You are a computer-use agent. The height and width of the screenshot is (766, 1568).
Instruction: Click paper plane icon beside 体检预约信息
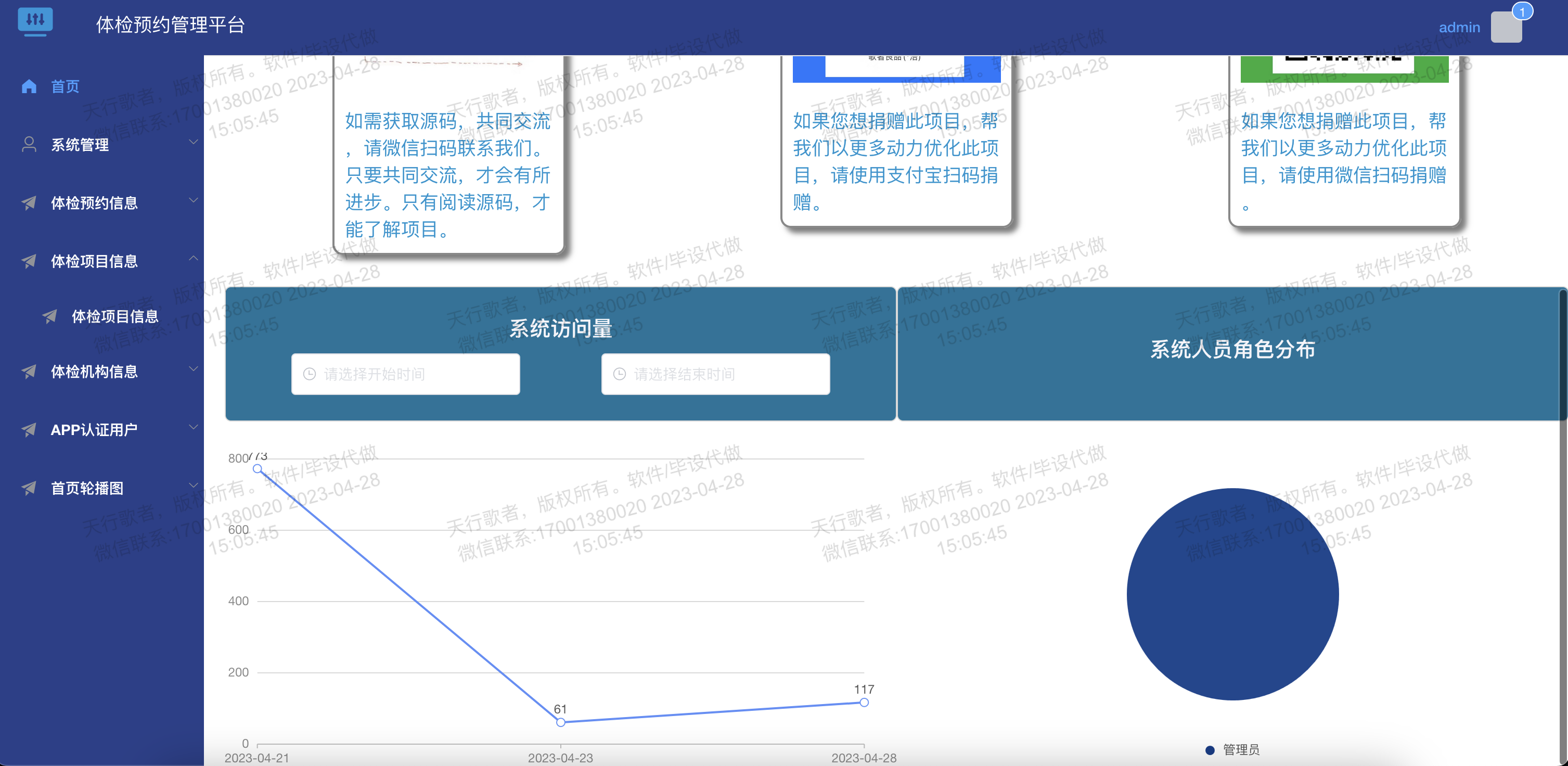click(x=29, y=203)
